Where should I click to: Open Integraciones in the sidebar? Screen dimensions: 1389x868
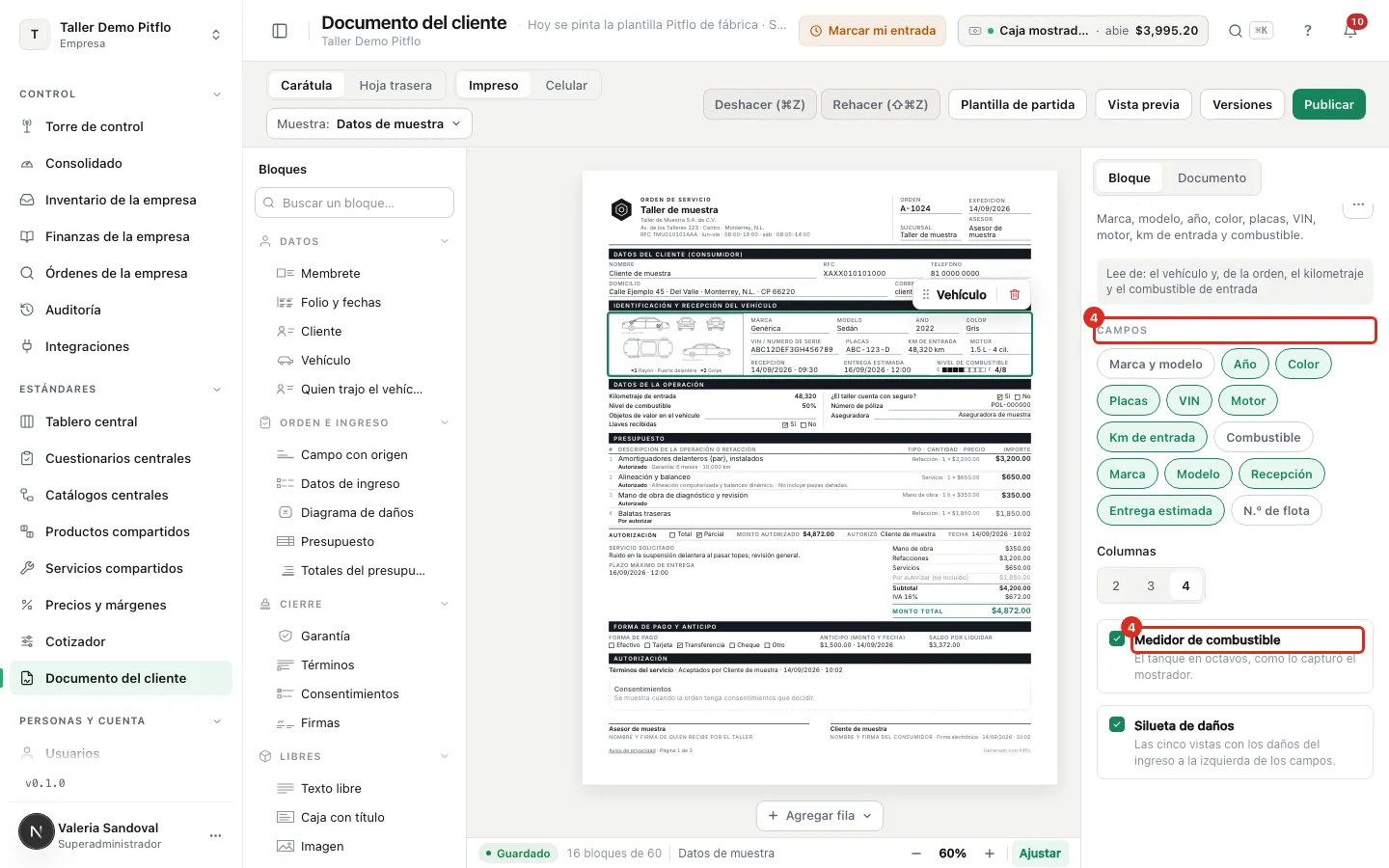click(121, 346)
